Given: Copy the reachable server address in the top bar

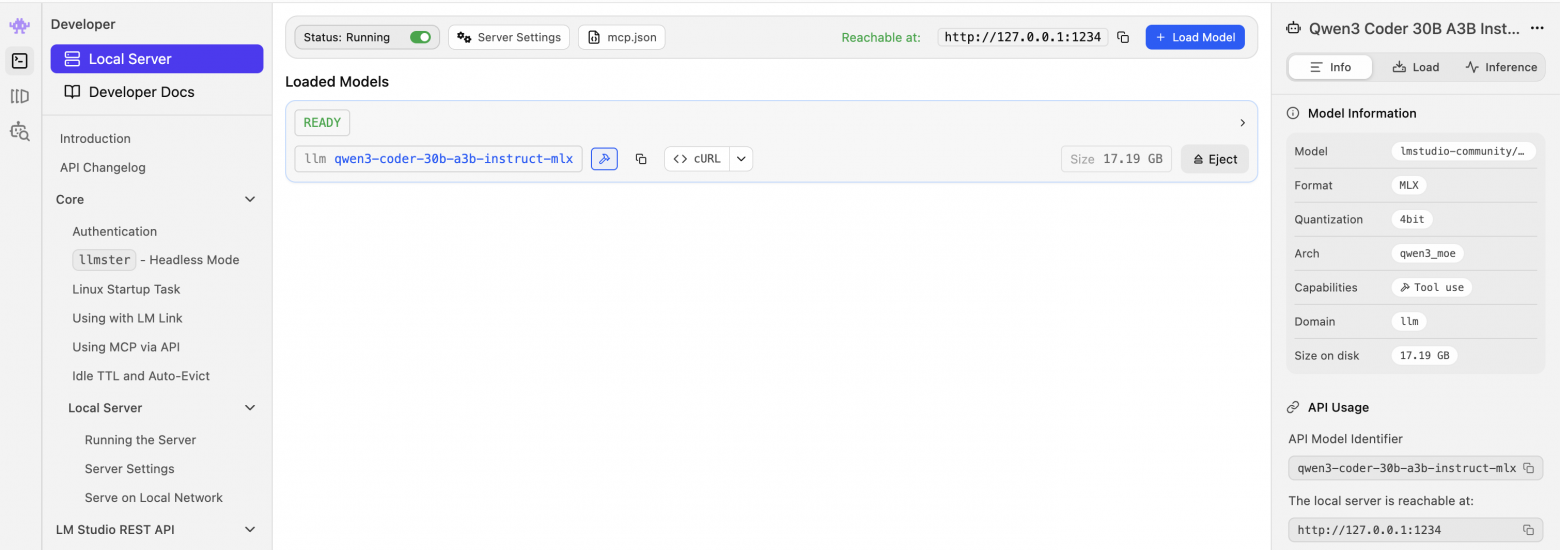Looking at the screenshot, I should coord(1123,37).
